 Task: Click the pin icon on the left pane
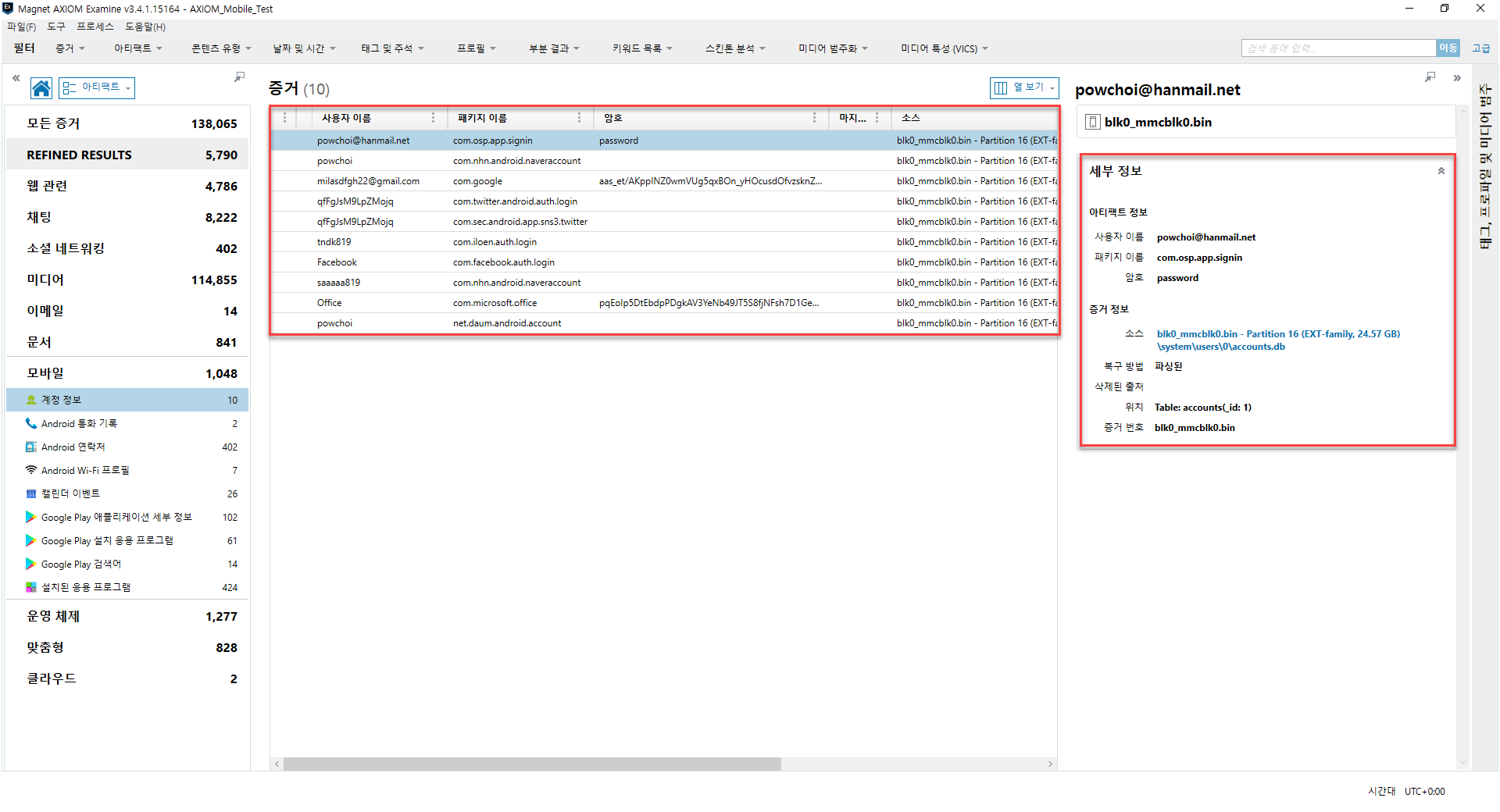click(239, 77)
